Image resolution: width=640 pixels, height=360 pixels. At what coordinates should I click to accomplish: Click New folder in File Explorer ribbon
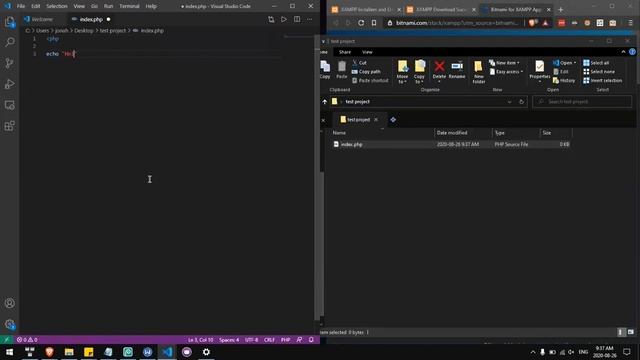coord(478,72)
